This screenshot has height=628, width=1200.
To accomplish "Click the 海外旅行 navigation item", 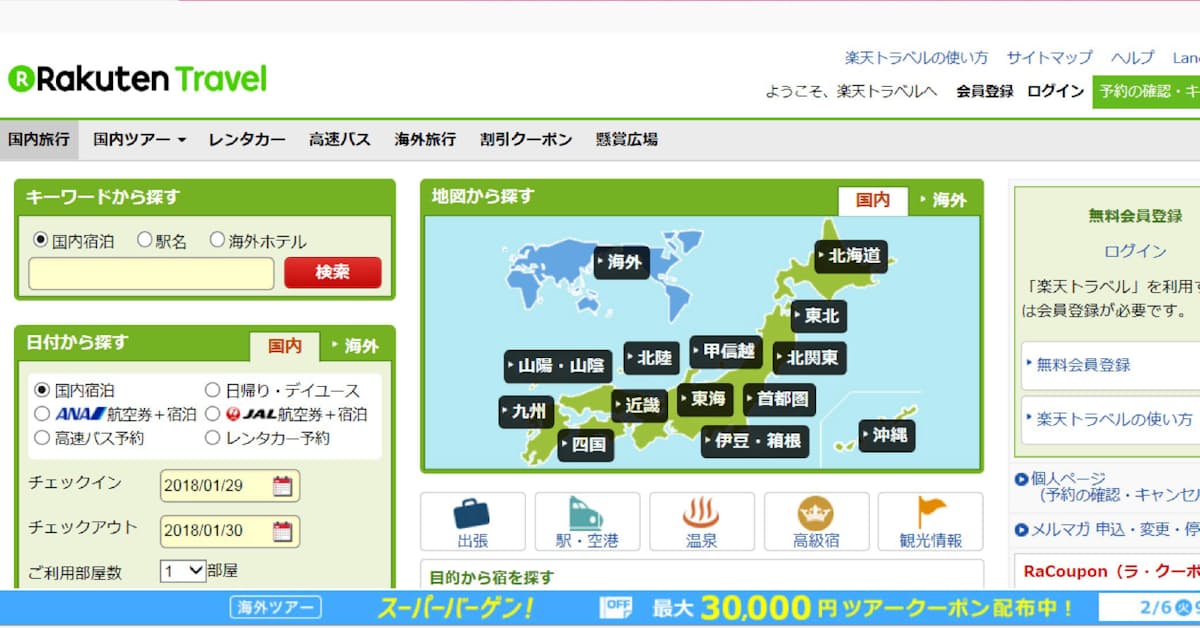I will coord(425,140).
